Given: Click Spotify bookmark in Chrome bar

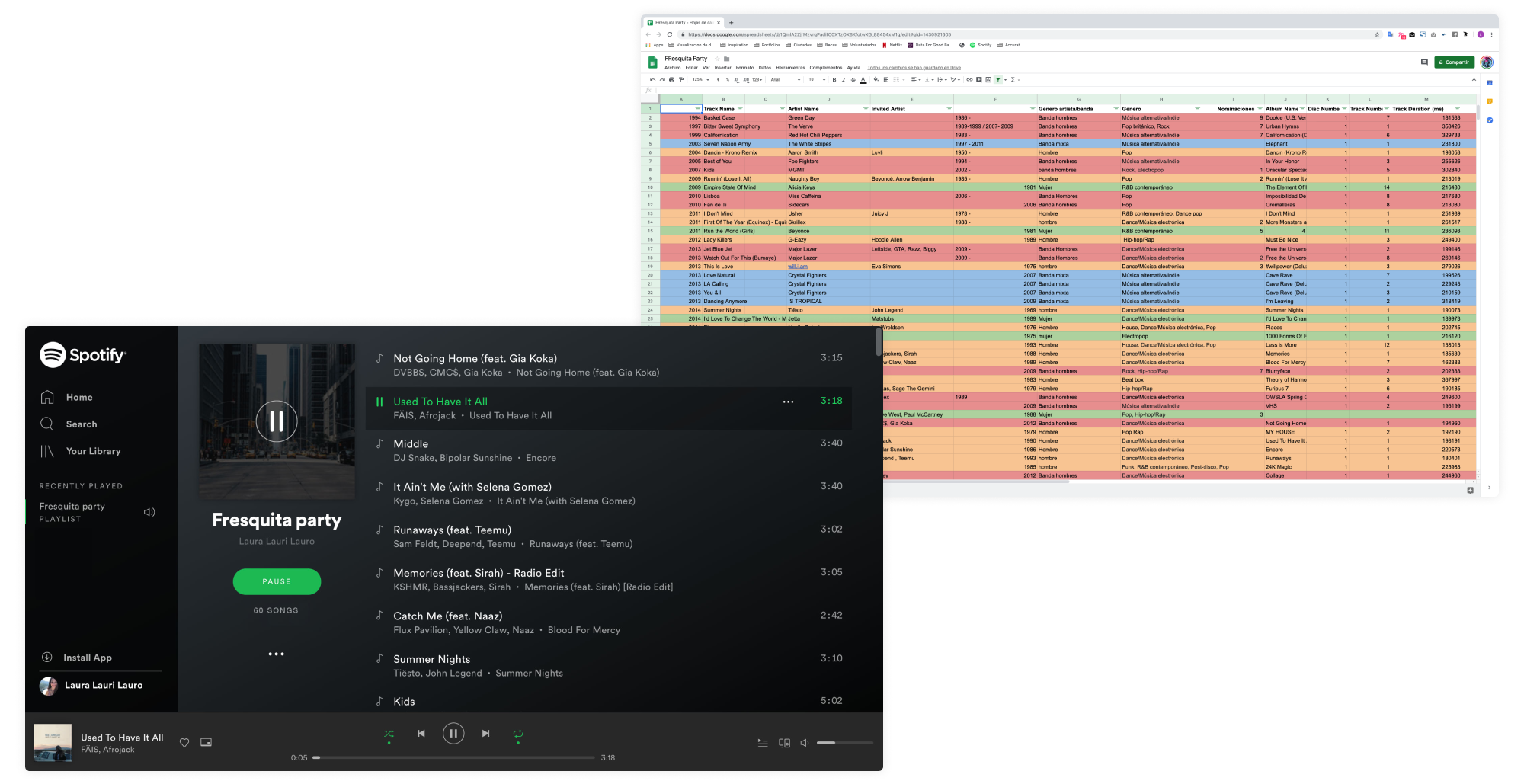Looking at the screenshot, I should pyautogui.click(x=981, y=45).
